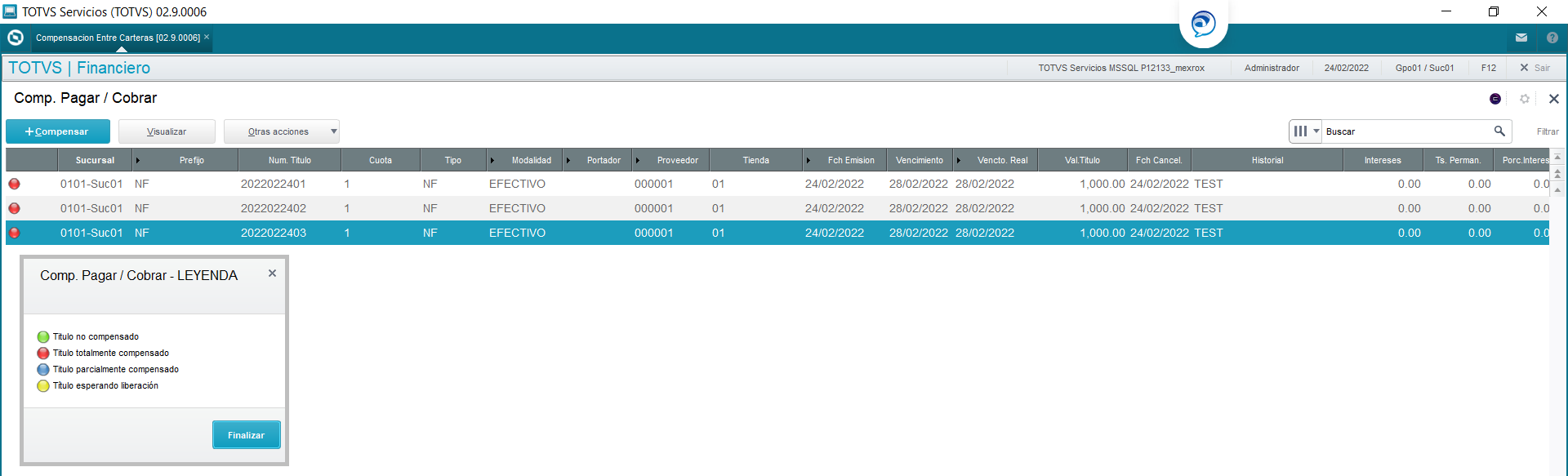The height and width of the screenshot is (476, 1568).
Task: Click the Tienda column header
Action: (x=756, y=160)
